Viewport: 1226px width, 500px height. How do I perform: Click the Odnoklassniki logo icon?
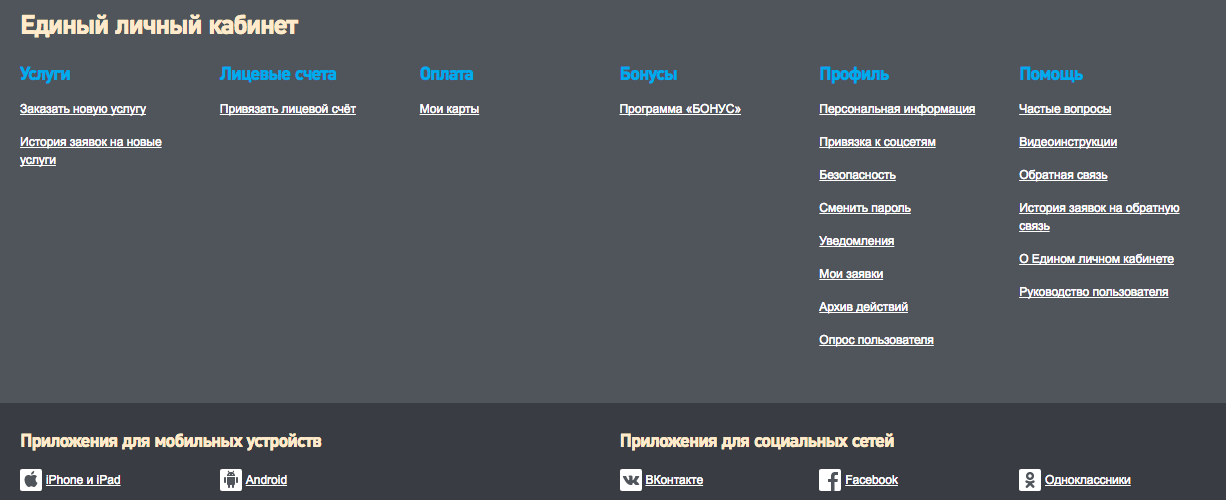[x=1030, y=480]
